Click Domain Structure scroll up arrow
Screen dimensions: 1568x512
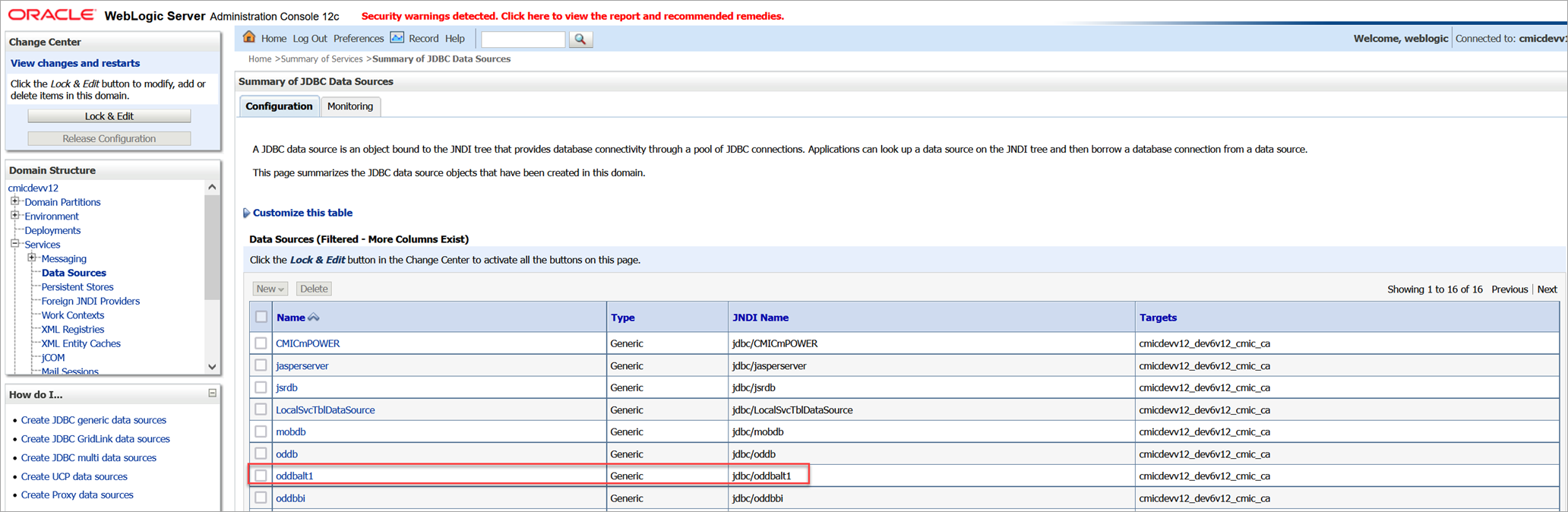212,187
